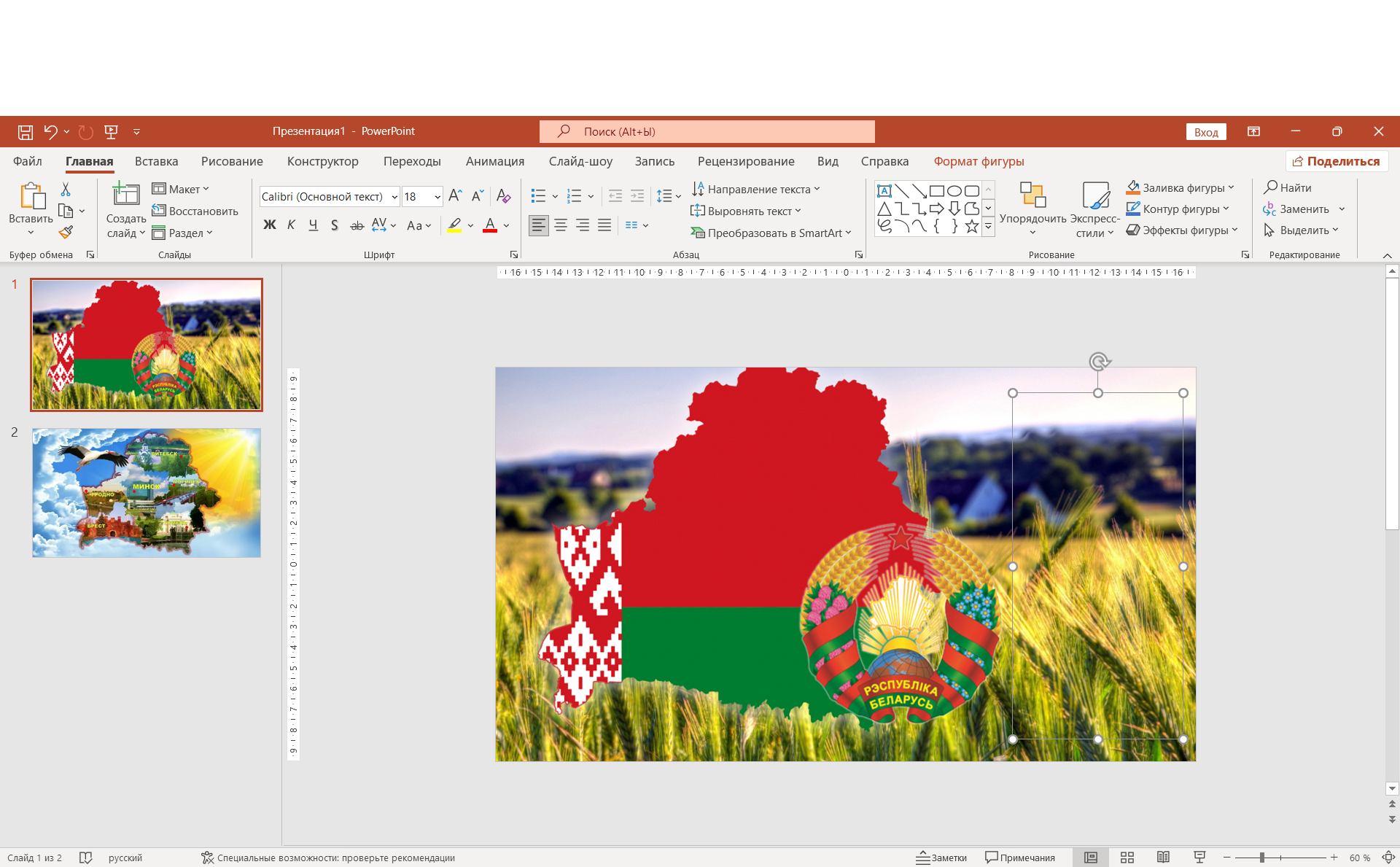
Task: Start slideshow from beginning icon
Action: (111, 132)
